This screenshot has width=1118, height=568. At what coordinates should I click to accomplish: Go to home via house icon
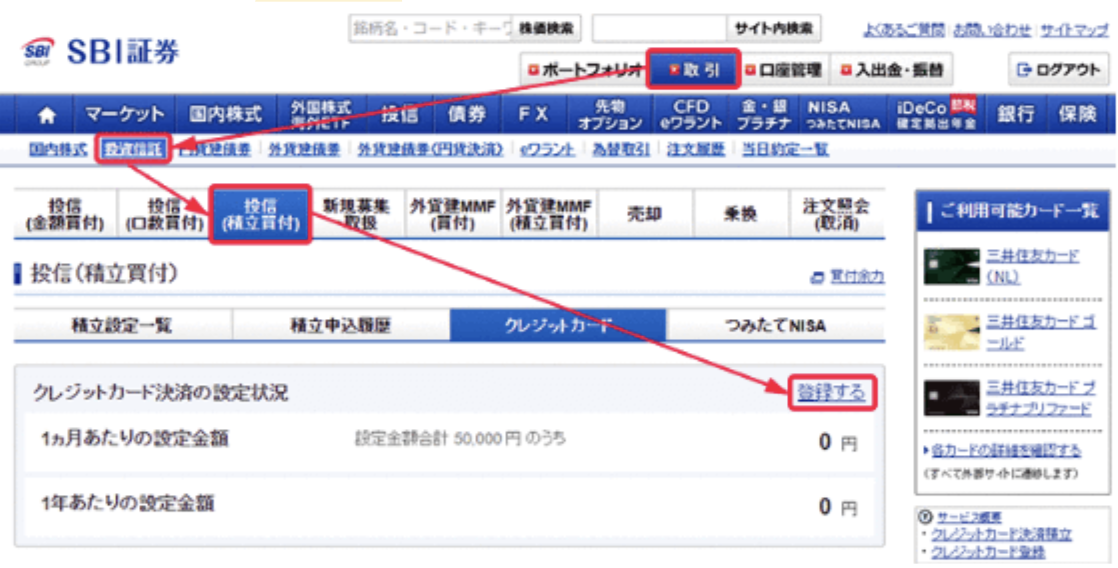point(47,114)
